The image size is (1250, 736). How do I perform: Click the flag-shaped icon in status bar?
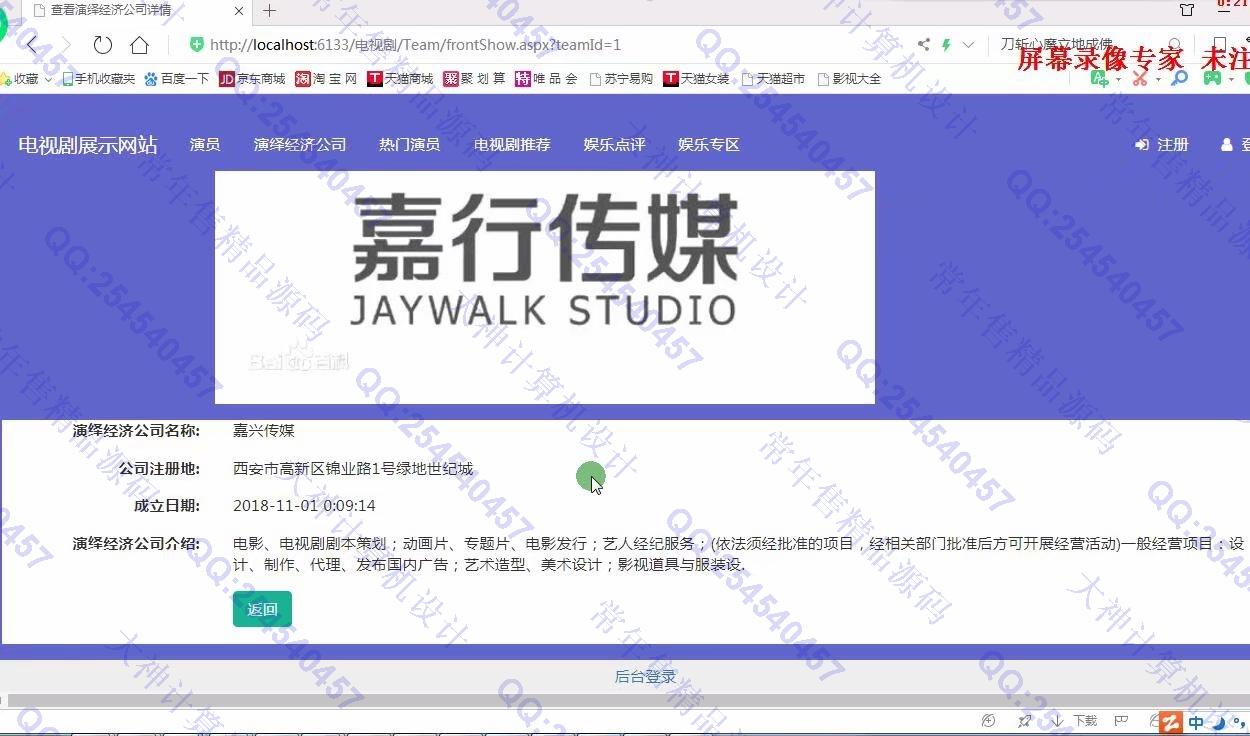click(1122, 721)
